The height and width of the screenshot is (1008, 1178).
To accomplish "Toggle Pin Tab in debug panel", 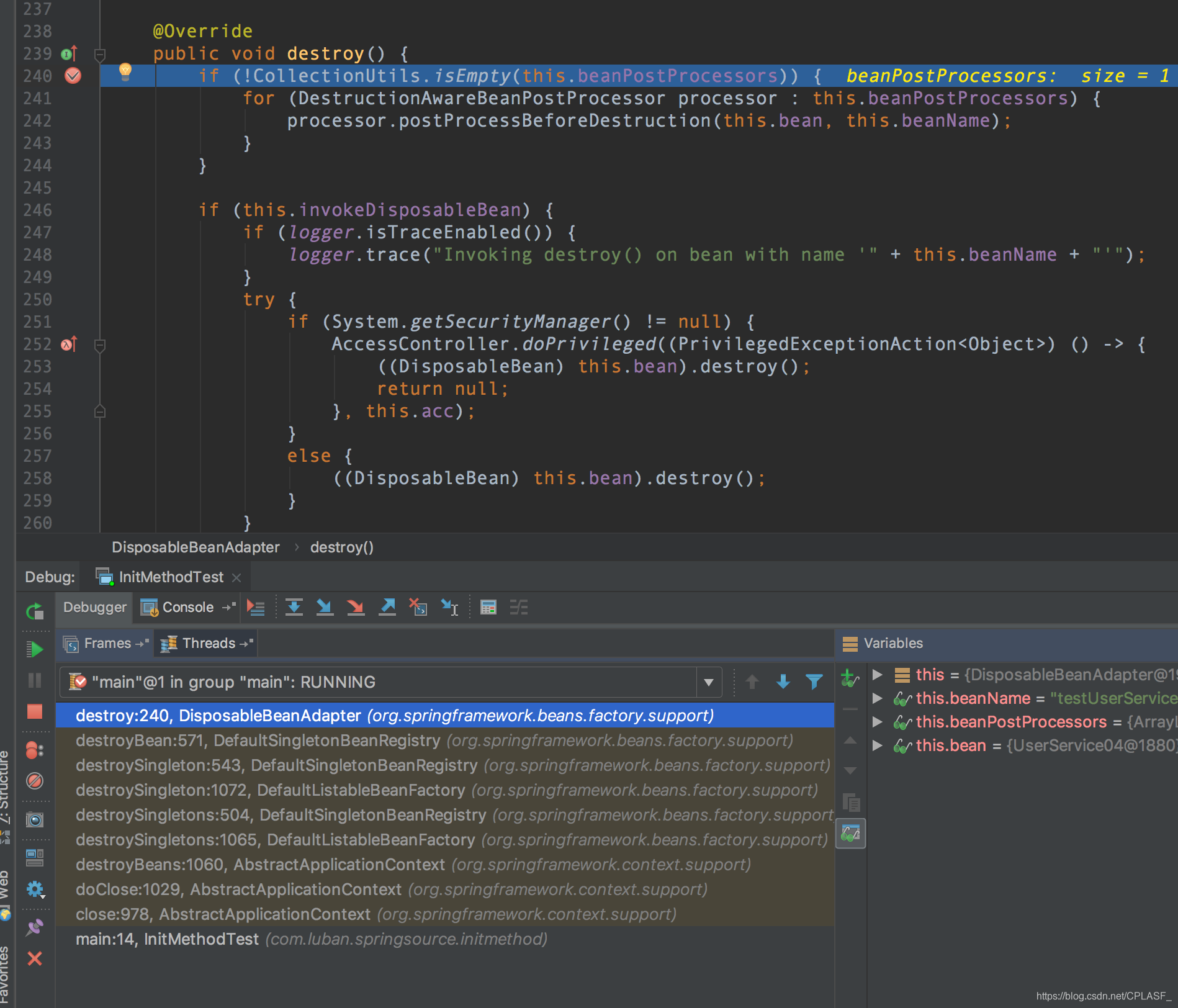I will (x=35, y=928).
